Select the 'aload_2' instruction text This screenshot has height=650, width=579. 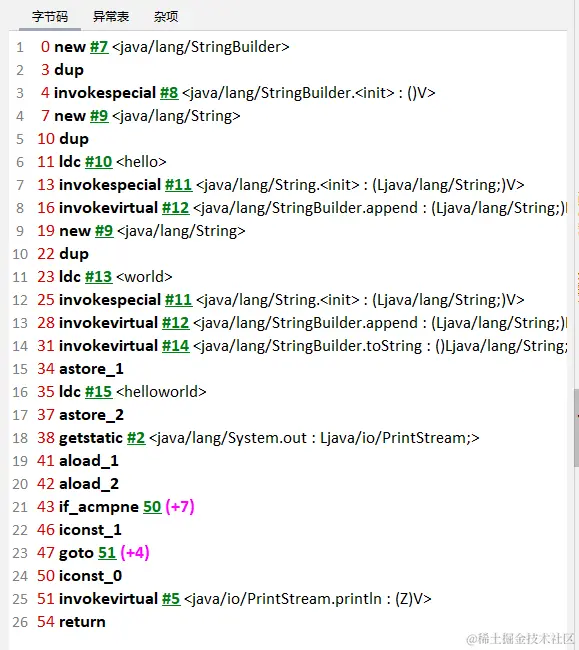[89, 484]
